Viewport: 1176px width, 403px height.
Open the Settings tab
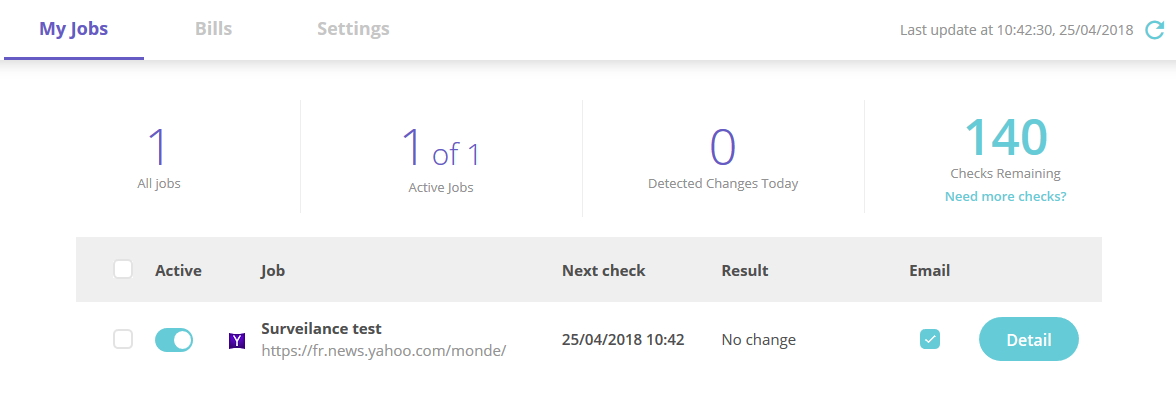tap(353, 29)
